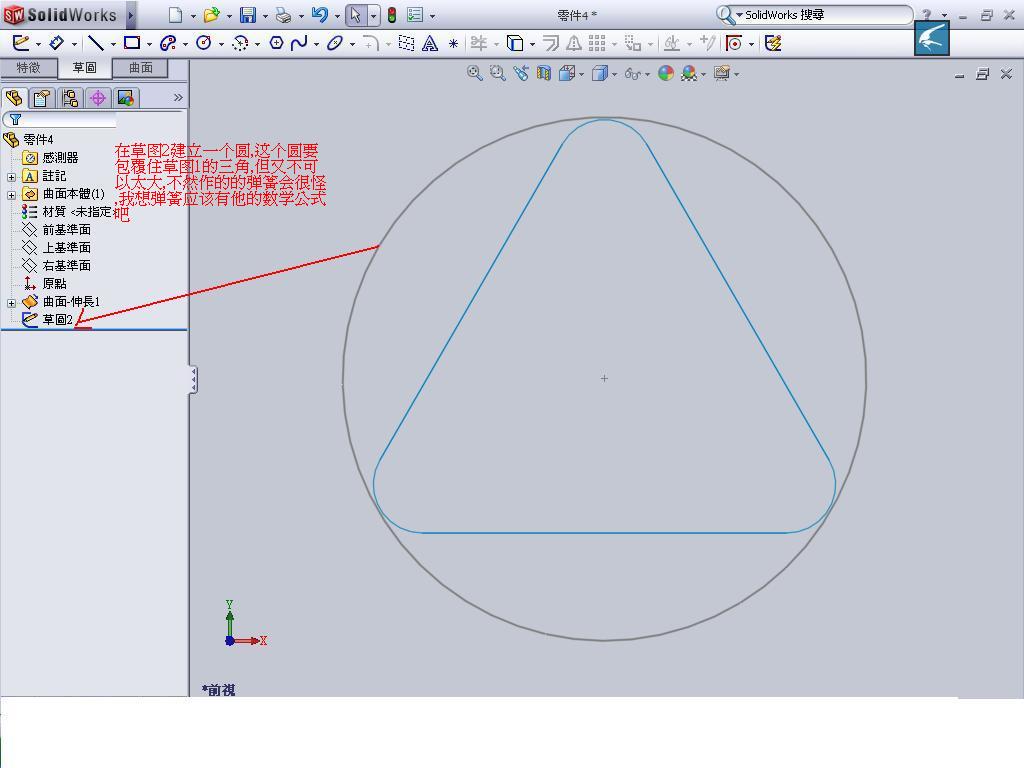Click Zoom to Area icon
1024x768 pixels.
(x=498, y=73)
